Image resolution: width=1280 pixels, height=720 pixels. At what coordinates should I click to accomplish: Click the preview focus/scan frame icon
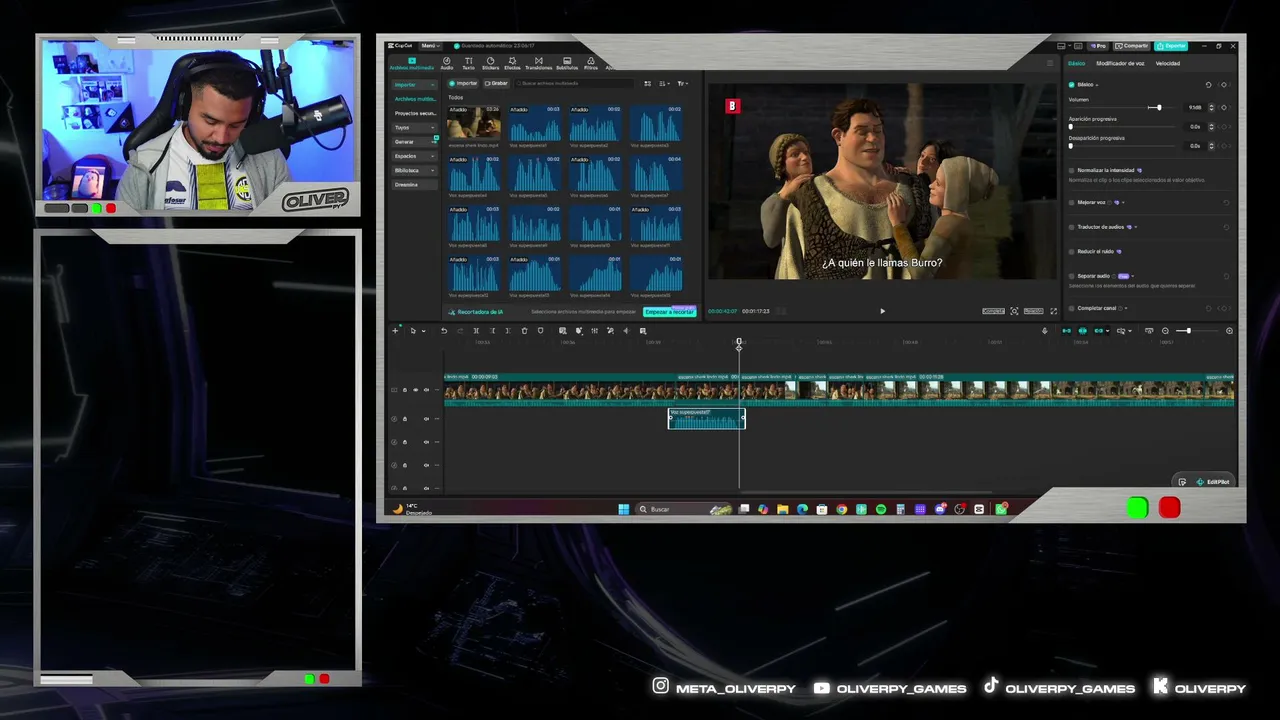point(1014,311)
